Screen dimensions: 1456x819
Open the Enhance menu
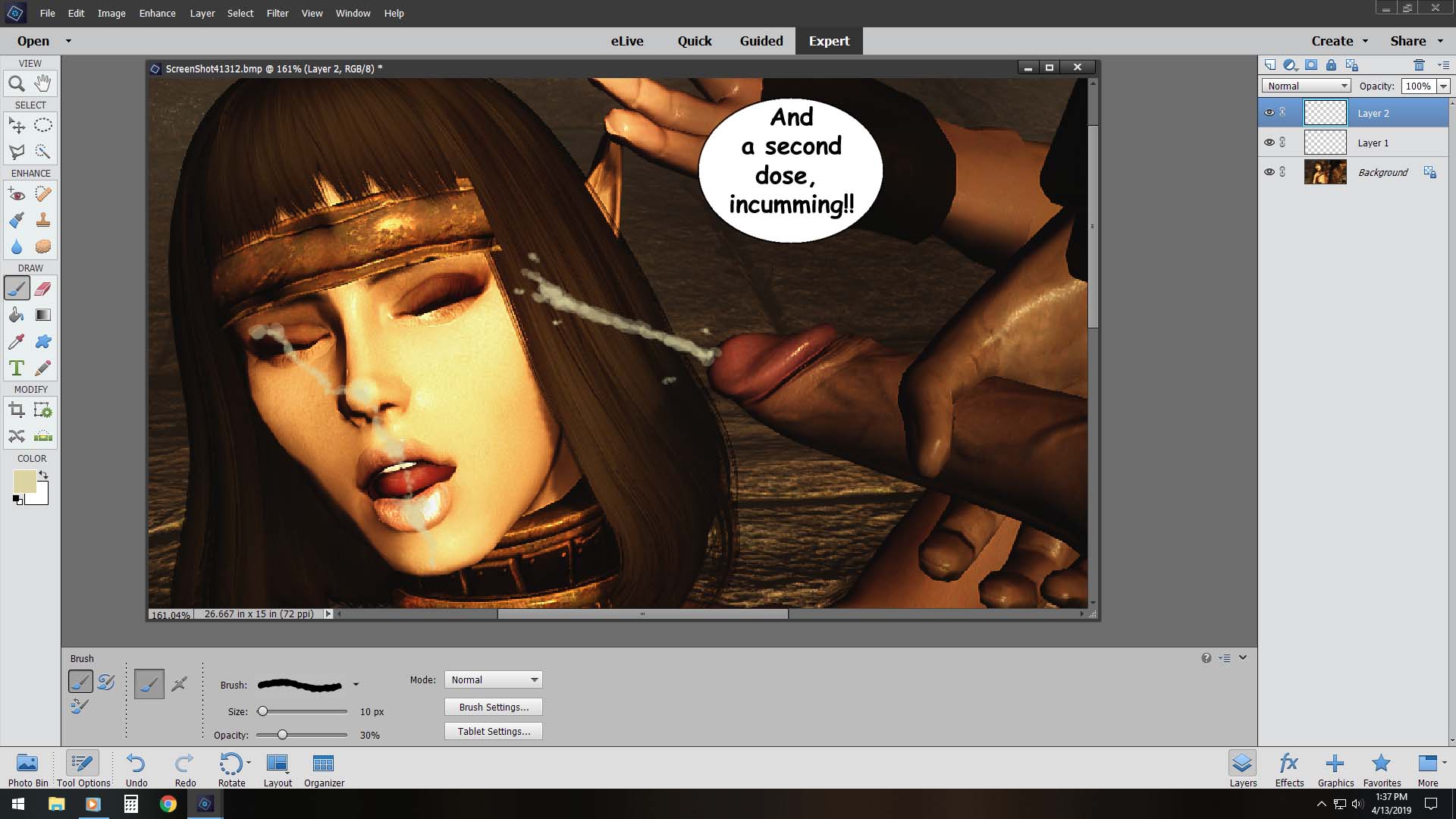pyautogui.click(x=157, y=13)
